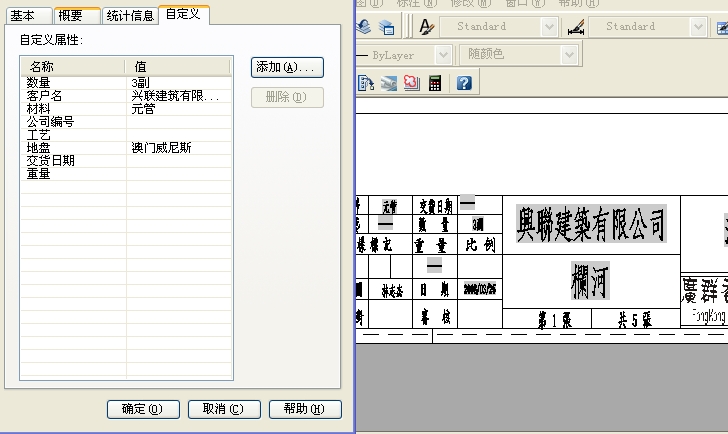Click the value 兴联建筑有限...
This screenshot has width=728, height=434.
tap(175, 96)
